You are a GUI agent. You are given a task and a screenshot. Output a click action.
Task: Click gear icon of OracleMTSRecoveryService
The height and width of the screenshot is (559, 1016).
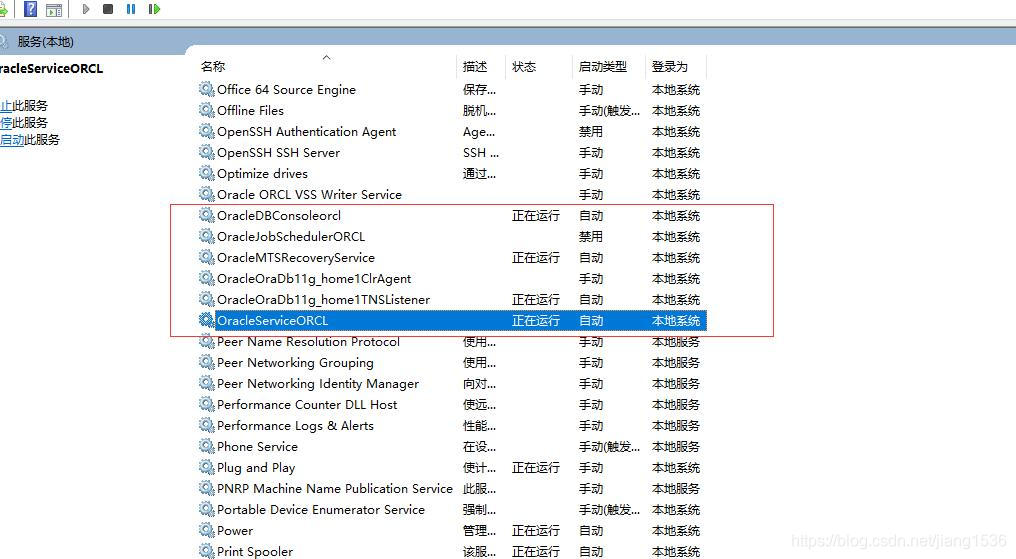(x=207, y=257)
